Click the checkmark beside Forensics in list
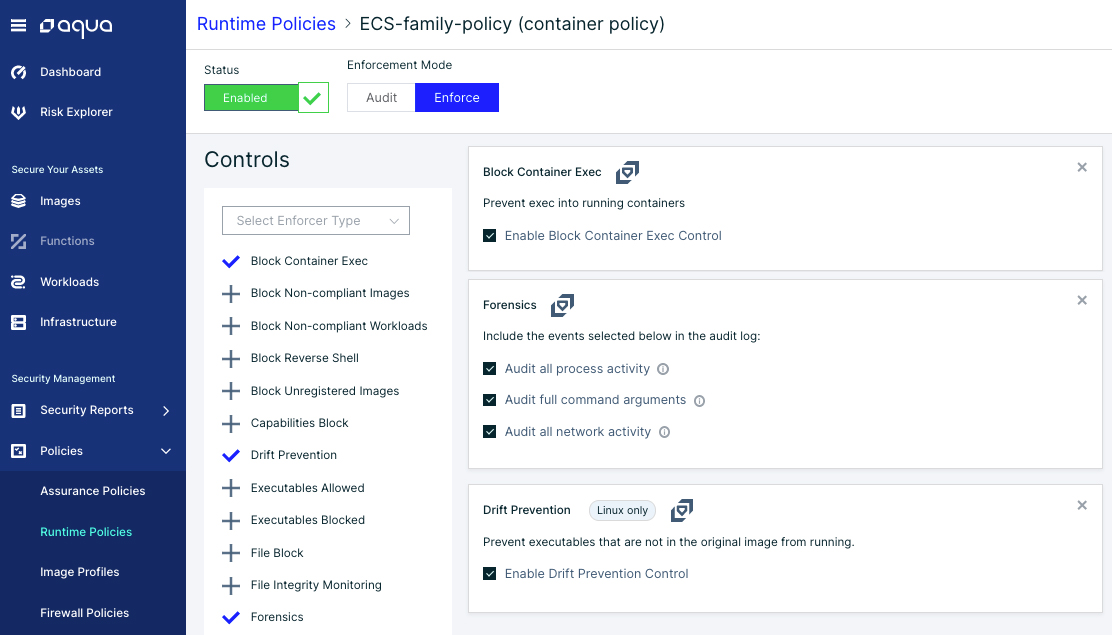The image size is (1112, 635). (x=230, y=618)
